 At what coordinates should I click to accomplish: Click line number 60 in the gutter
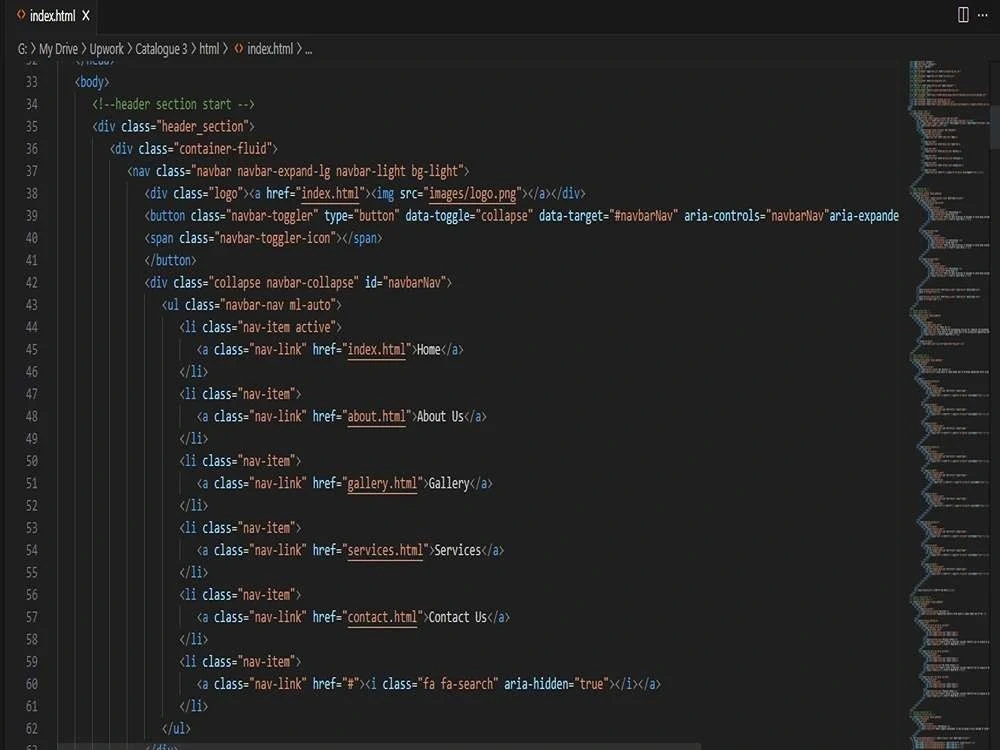(x=32, y=684)
